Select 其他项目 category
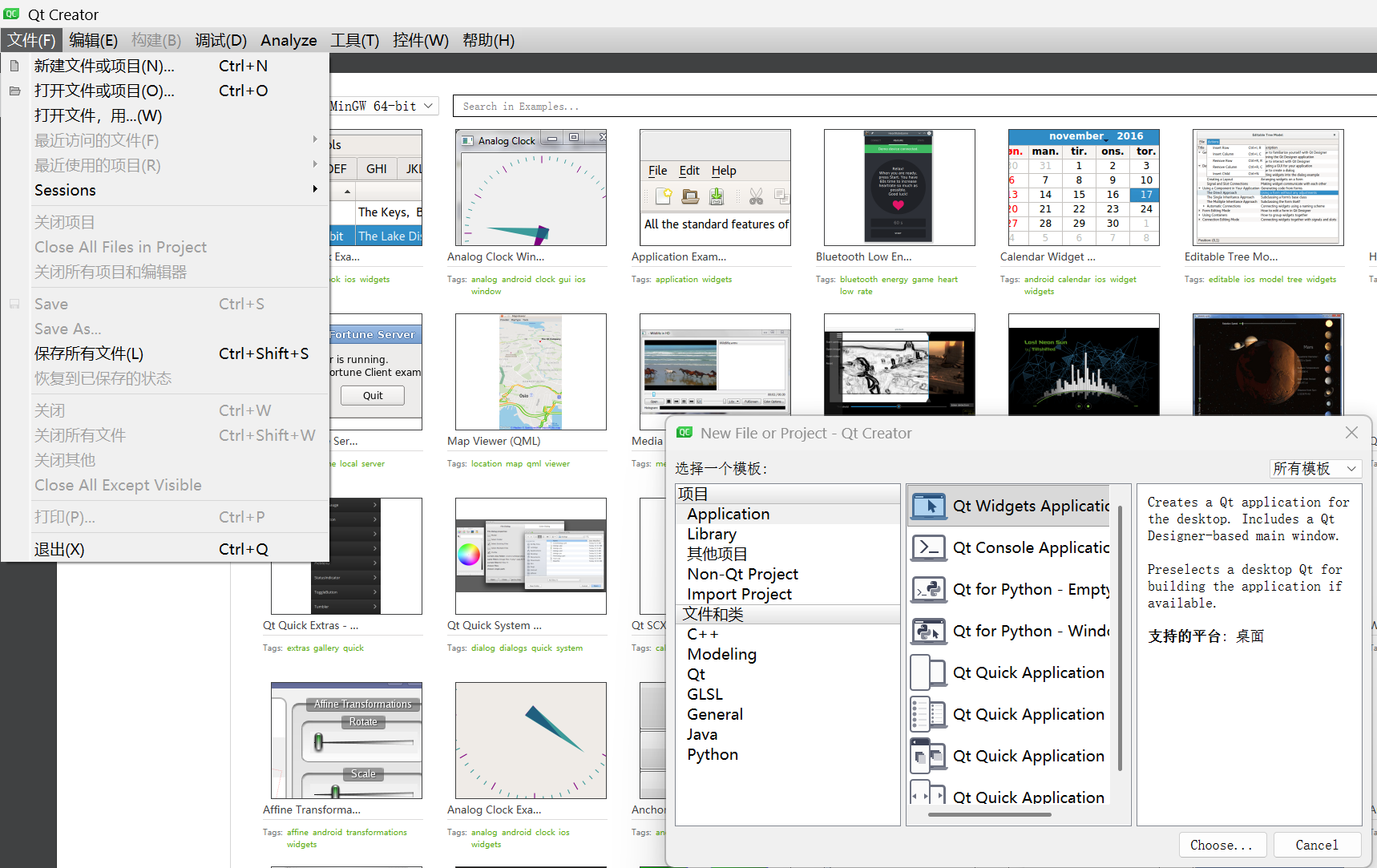This screenshot has width=1377, height=868. click(788, 554)
